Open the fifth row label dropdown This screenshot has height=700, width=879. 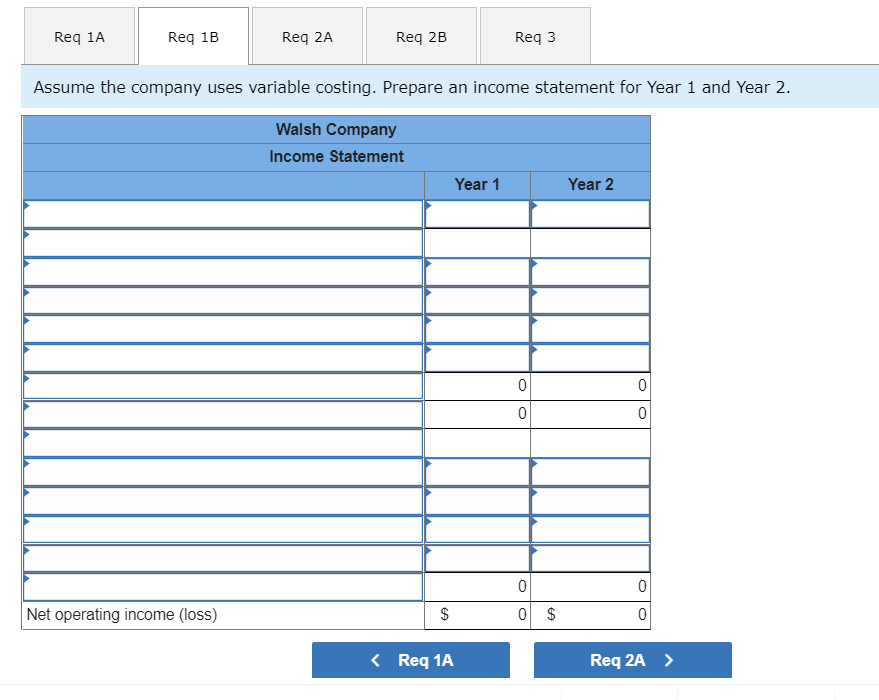point(223,328)
